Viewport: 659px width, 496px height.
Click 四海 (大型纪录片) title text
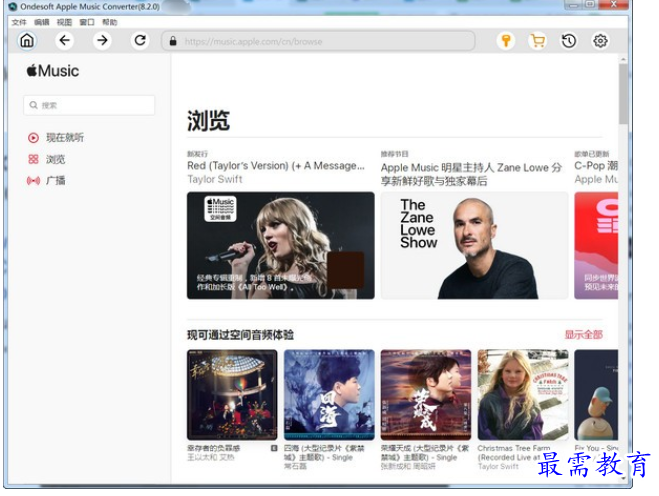click(324, 453)
